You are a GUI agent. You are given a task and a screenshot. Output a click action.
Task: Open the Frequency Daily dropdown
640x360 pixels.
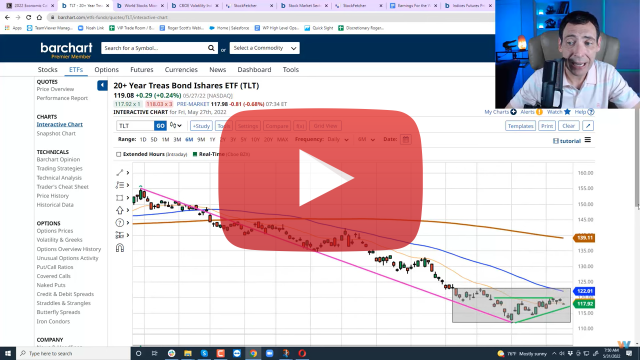tap(338, 140)
